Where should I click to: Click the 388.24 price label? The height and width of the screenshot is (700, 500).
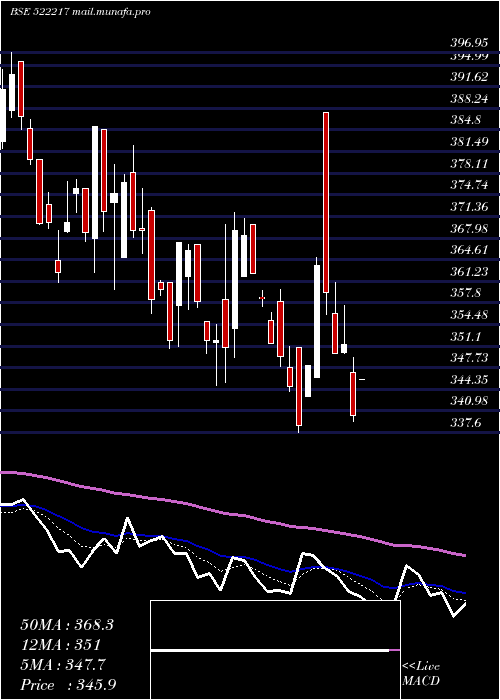[x=469, y=99]
